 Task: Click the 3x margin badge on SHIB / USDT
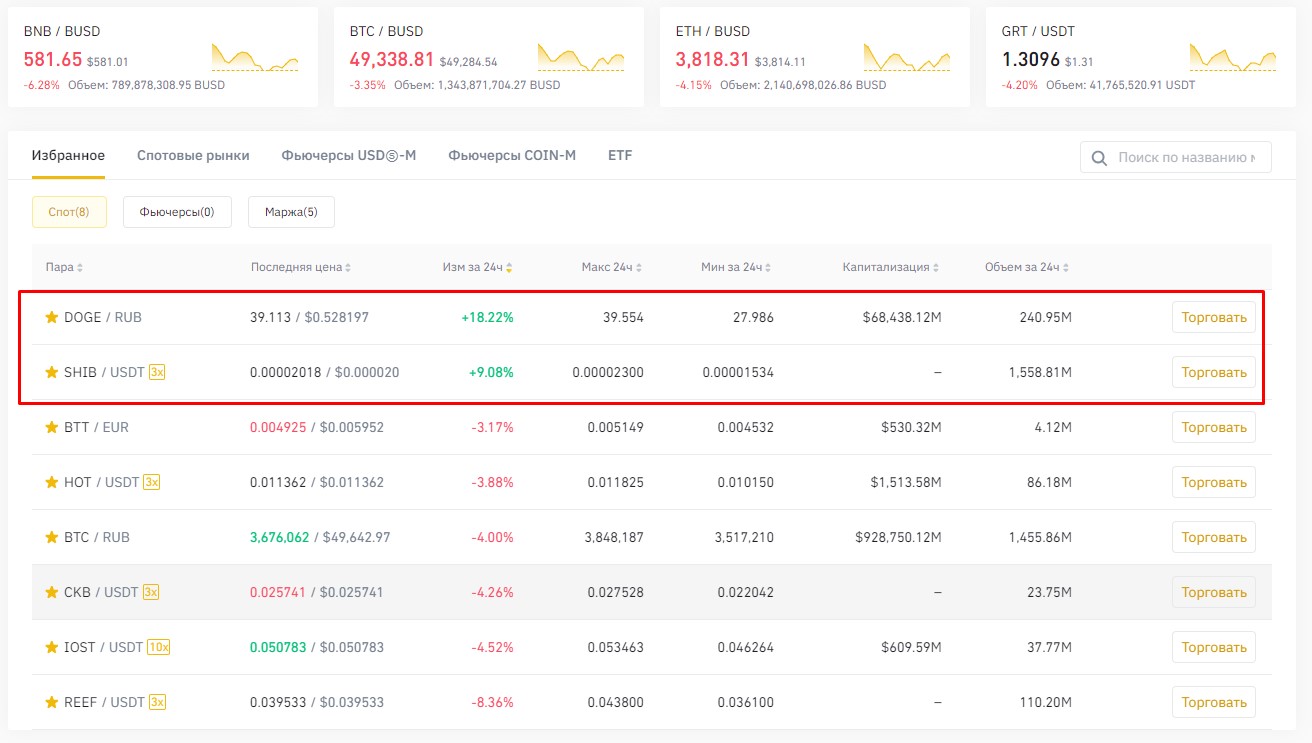[x=157, y=372]
